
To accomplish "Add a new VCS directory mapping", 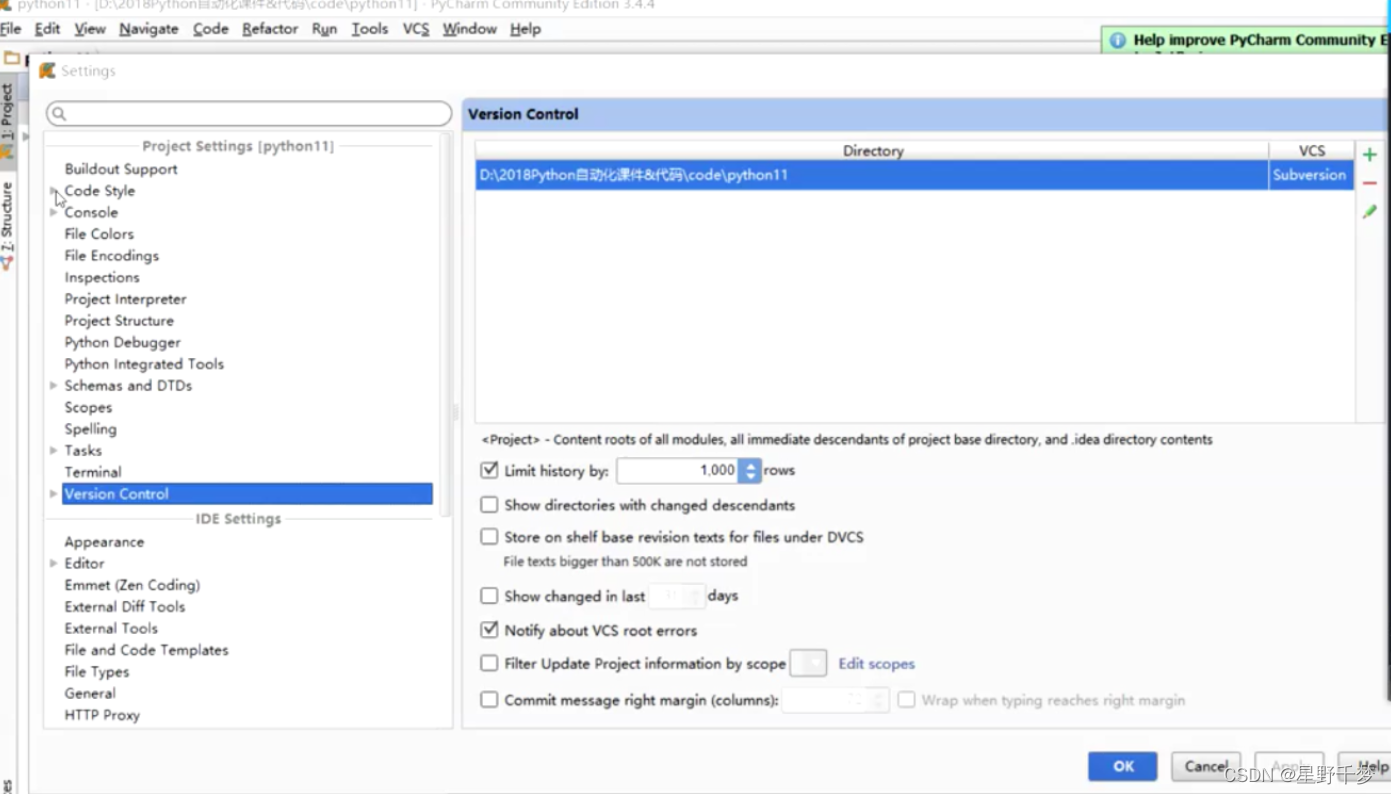I will (x=1369, y=155).
